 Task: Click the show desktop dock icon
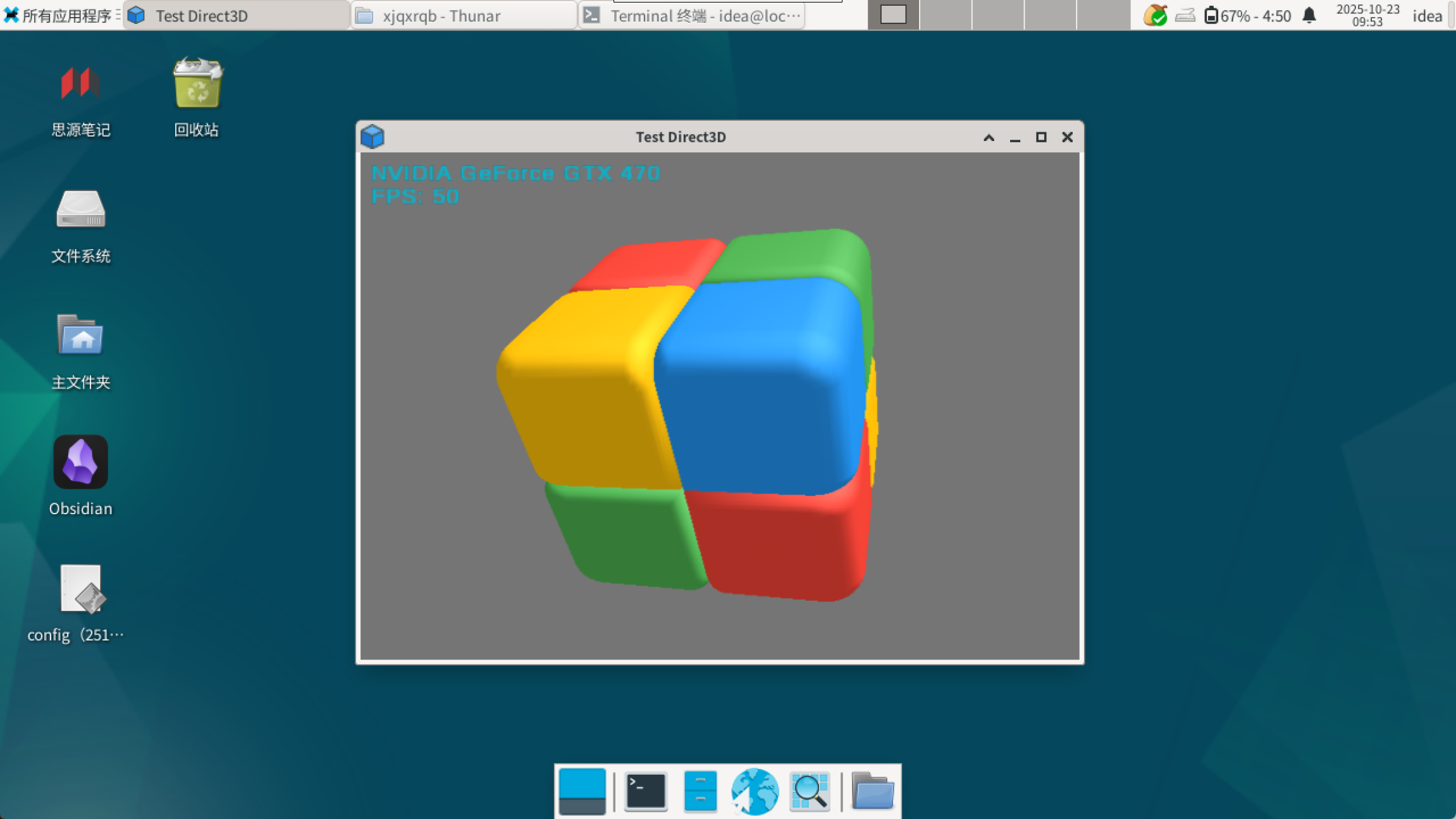pyautogui.click(x=582, y=791)
